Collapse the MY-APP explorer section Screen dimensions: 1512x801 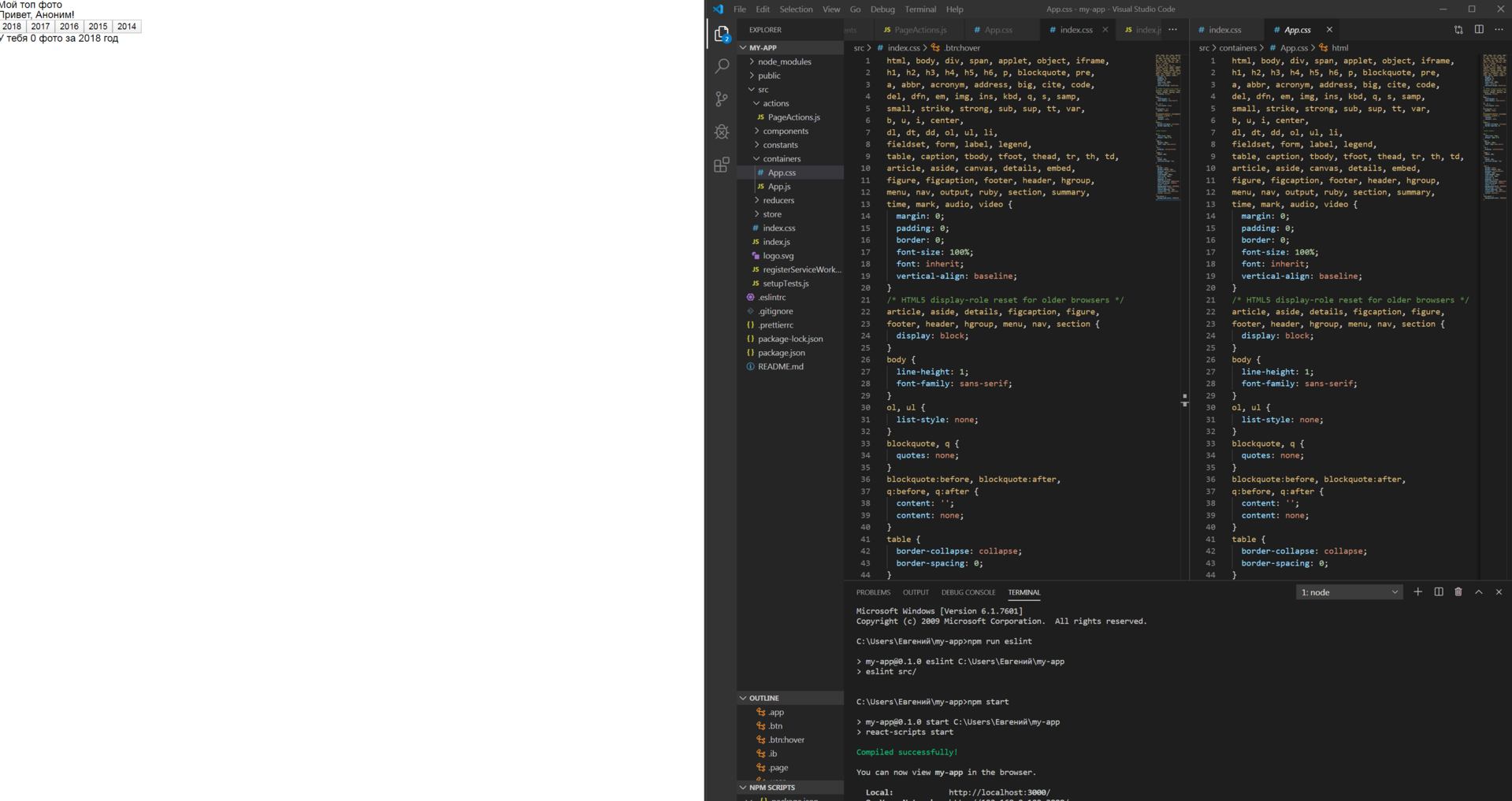pos(790,48)
